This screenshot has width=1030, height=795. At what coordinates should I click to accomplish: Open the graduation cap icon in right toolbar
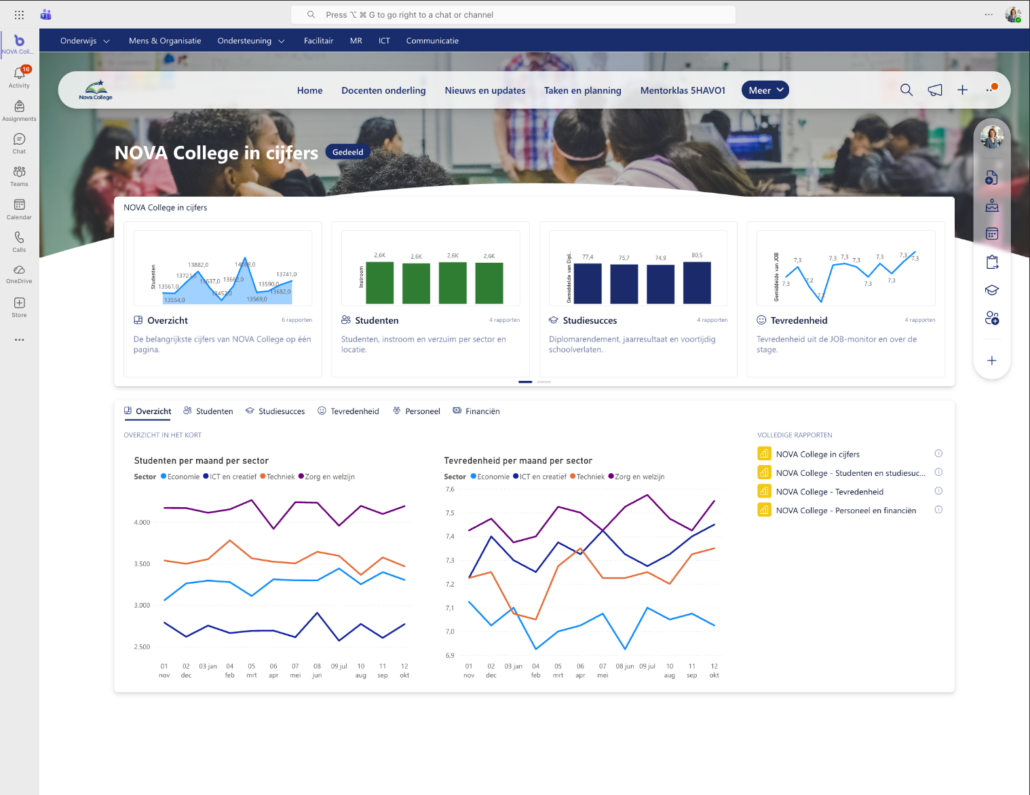(992, 290)
